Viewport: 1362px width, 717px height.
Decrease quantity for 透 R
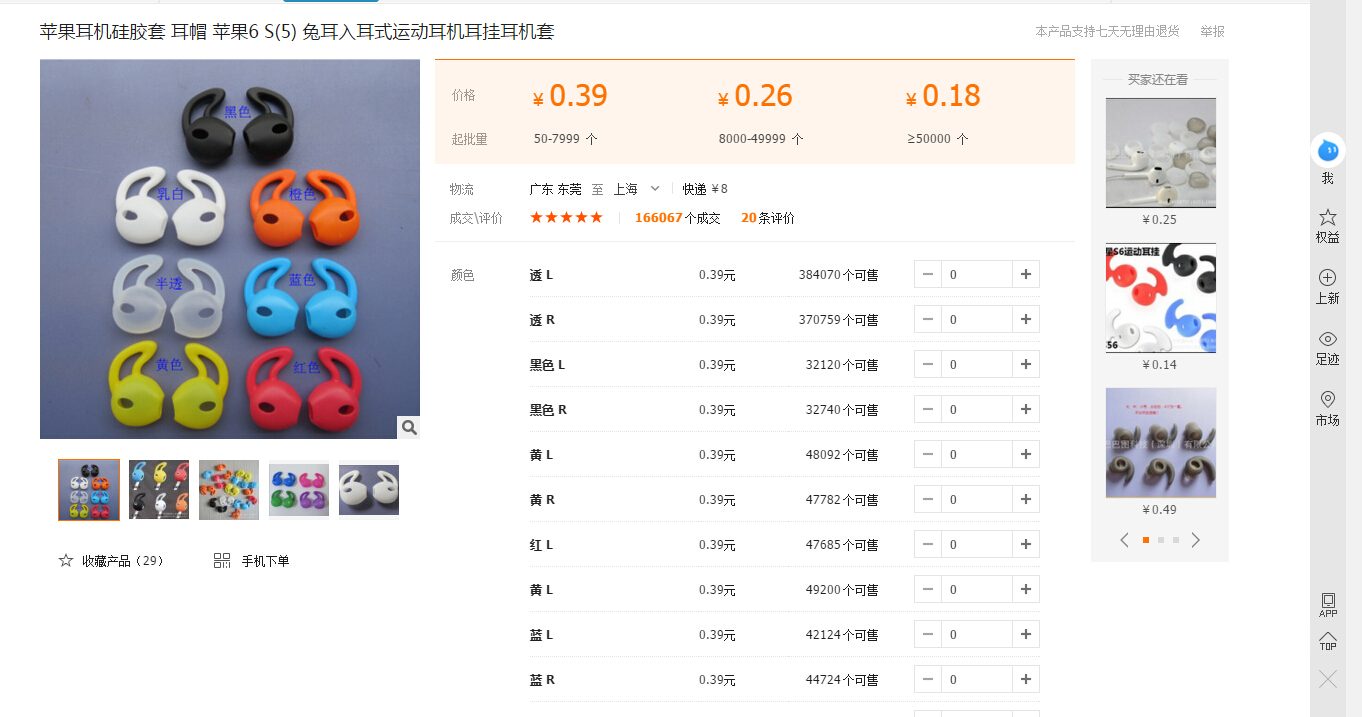[928, 319]
